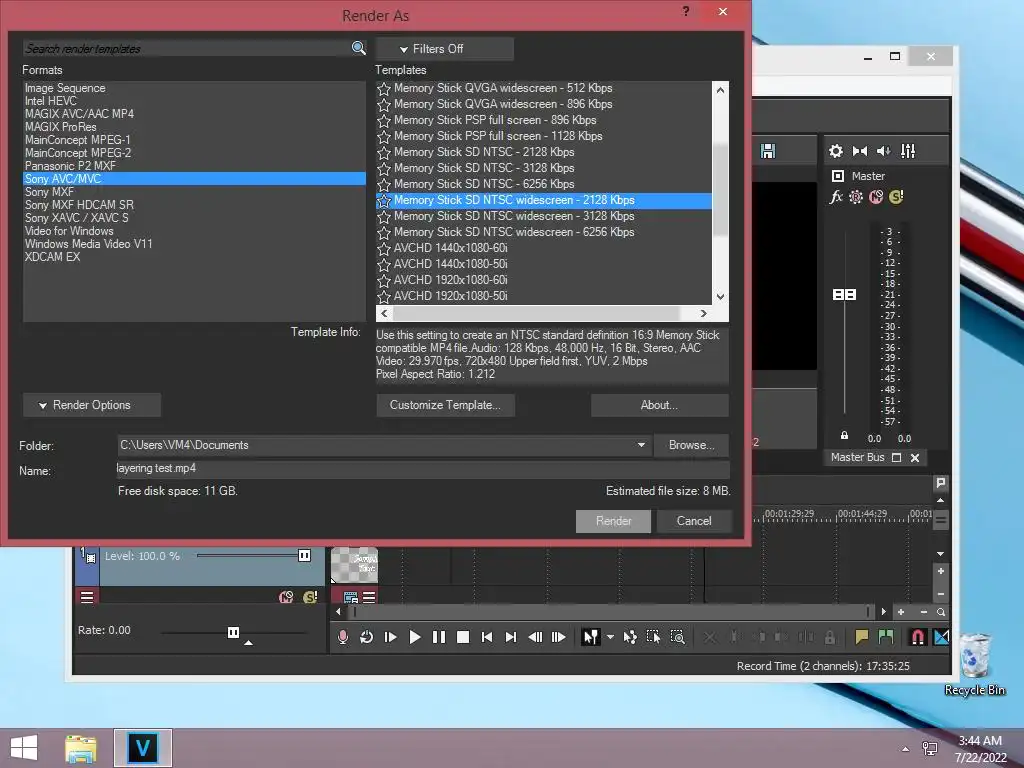Toggle star on Memory Stick SD NTSC widescreen 2128 Kbps
The height and width of the screenshot is (768, 1024).
click(384, 200)
